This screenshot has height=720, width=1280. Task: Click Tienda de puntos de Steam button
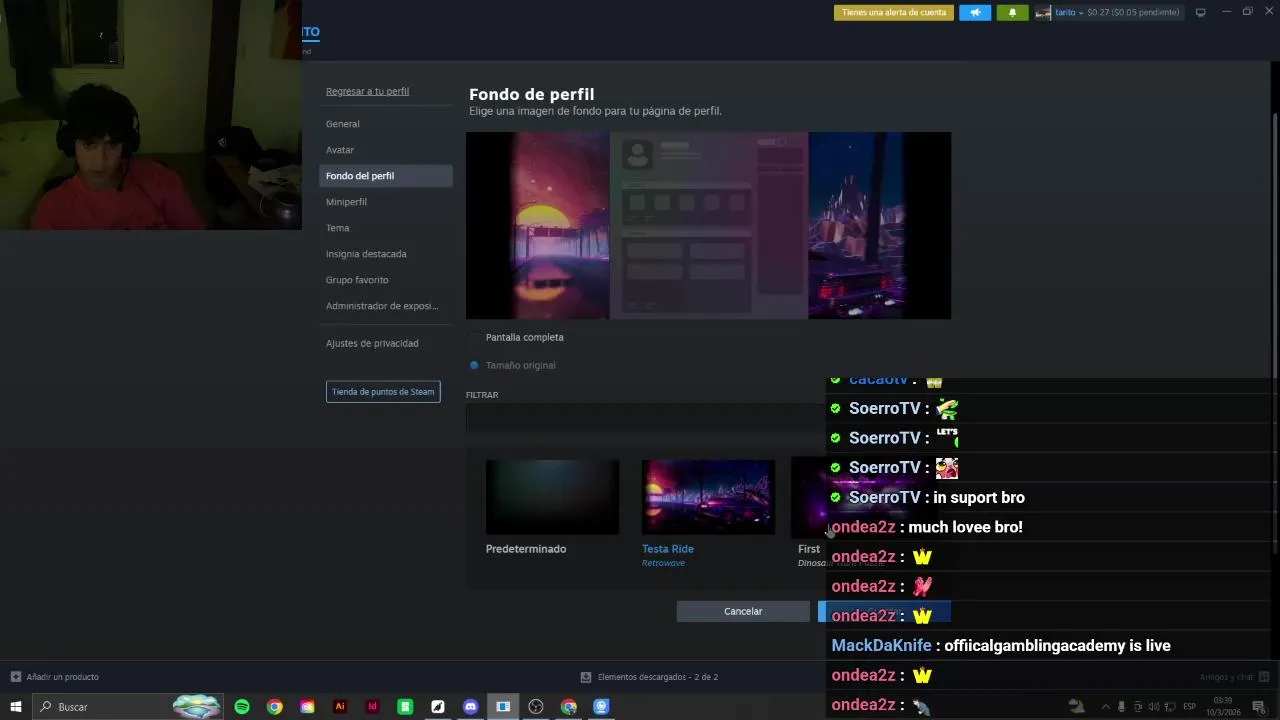[383, 392]
